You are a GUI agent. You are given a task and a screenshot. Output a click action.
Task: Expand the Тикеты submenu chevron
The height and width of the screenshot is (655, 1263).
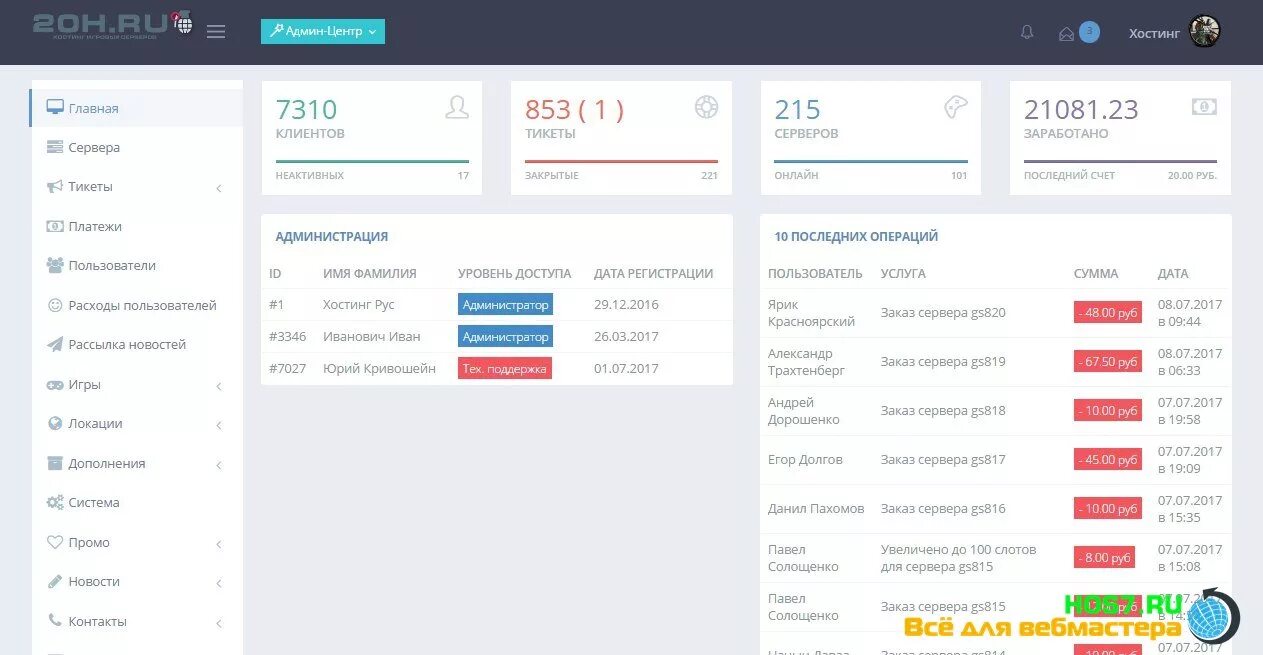tap(218, 187)
